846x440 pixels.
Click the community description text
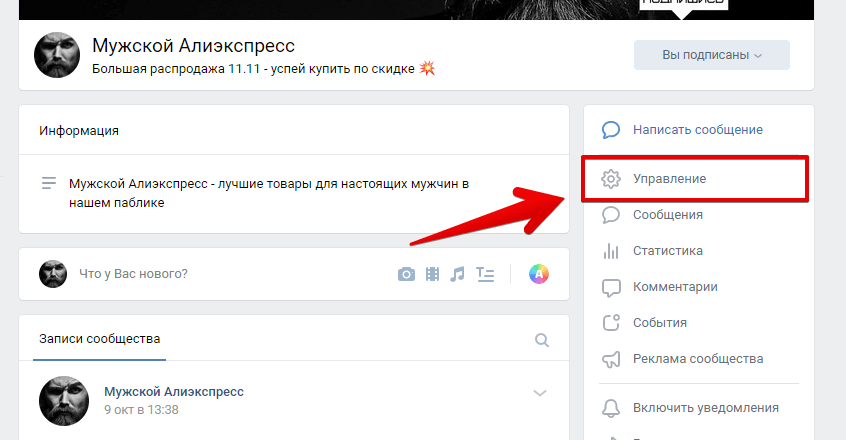pos(269,193)
